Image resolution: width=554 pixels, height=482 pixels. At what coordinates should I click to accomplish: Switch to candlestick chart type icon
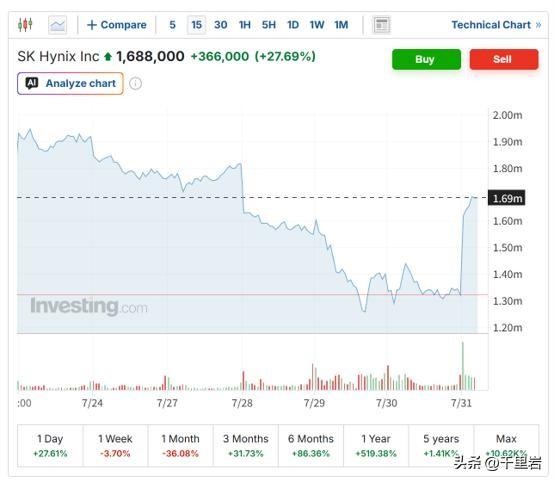click(25, 25)
